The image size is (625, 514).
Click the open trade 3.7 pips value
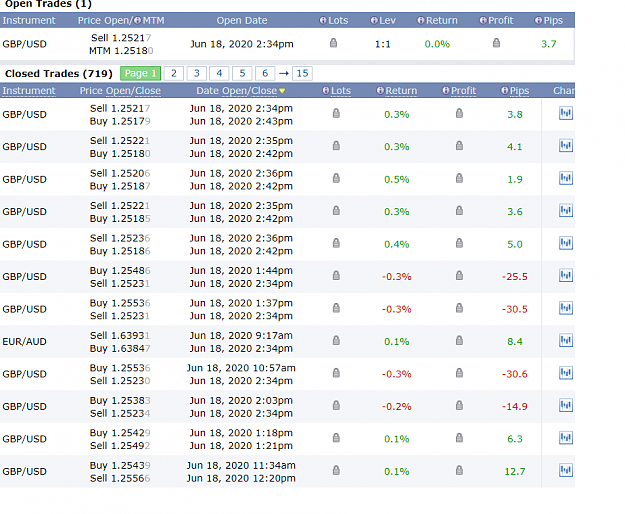click(x=548, y=44)
